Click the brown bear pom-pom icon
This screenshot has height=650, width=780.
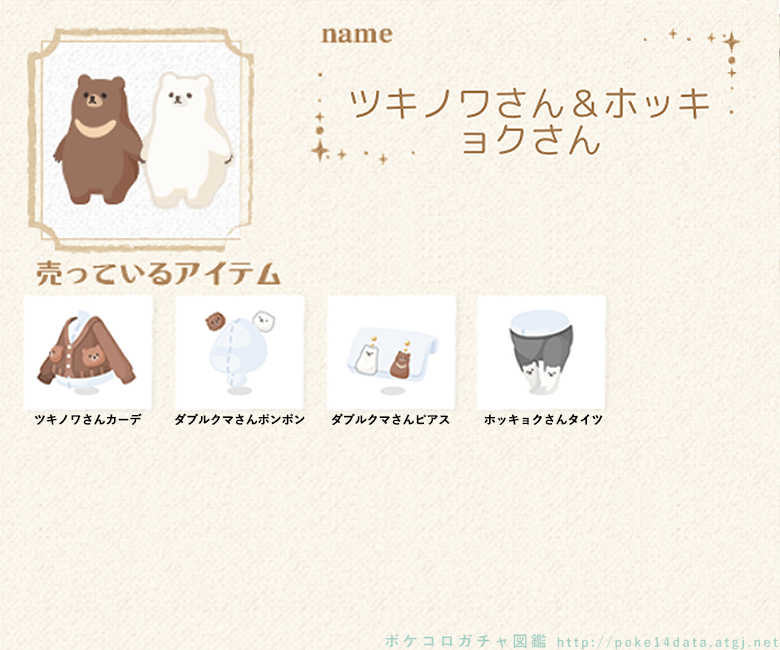coord(215,321)
